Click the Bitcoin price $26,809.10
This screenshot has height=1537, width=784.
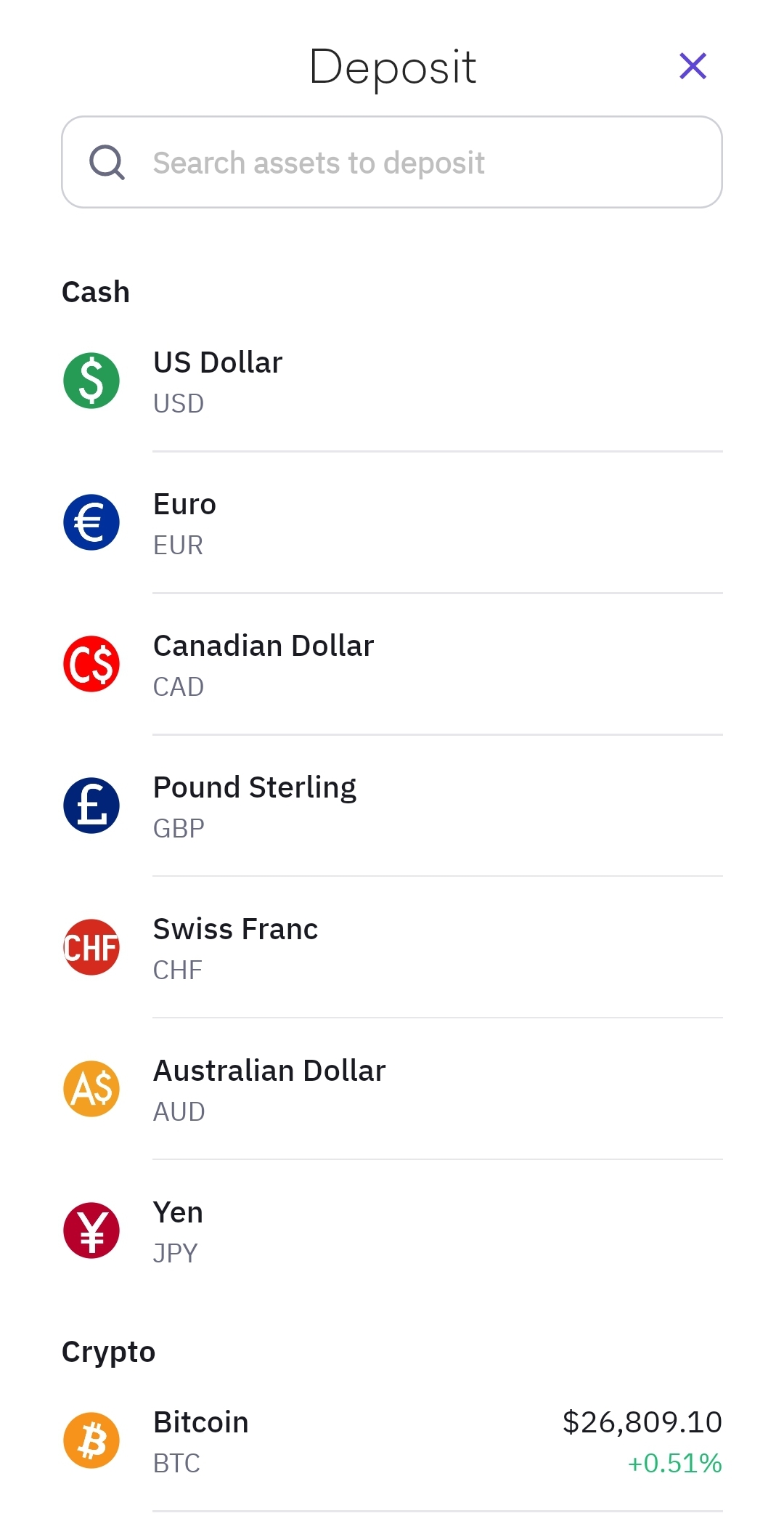(642, 1422)
